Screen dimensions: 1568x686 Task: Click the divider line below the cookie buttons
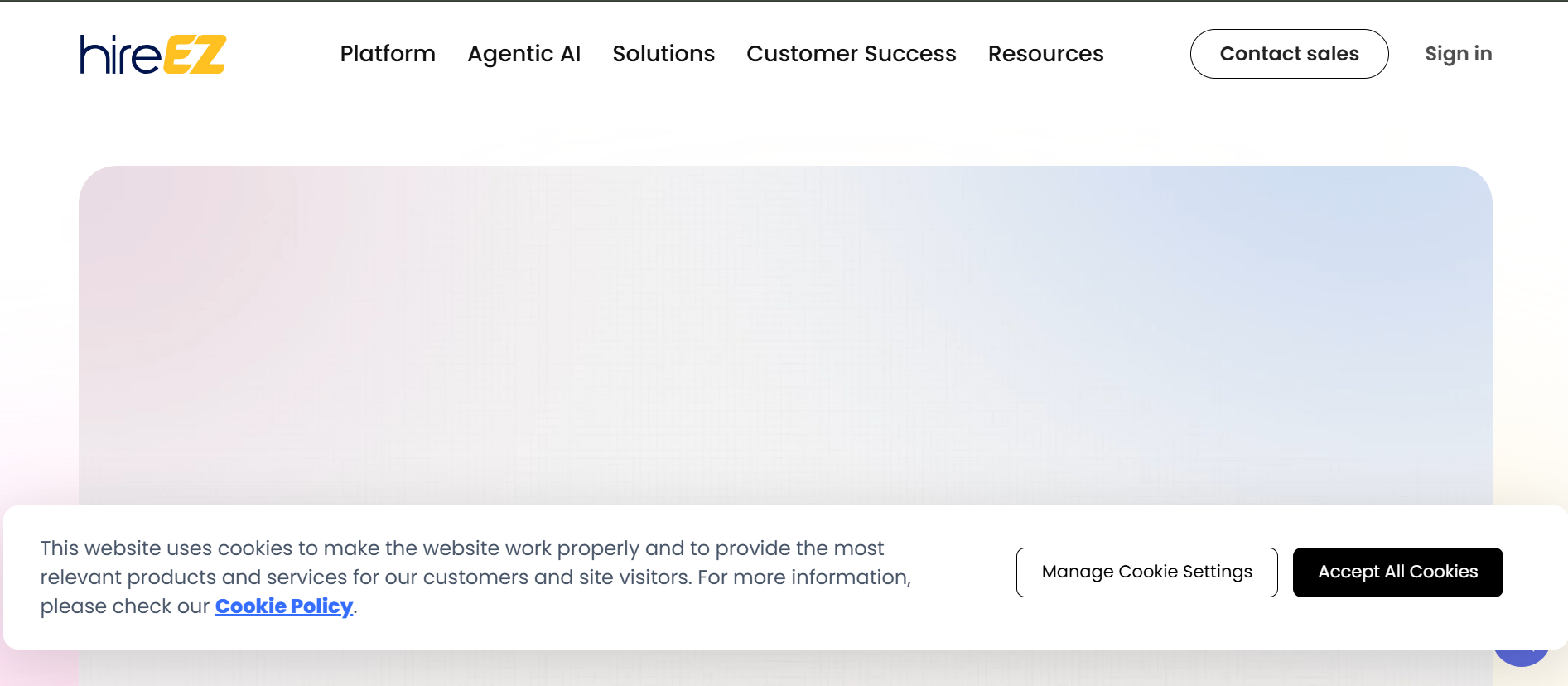(1255, 626)
